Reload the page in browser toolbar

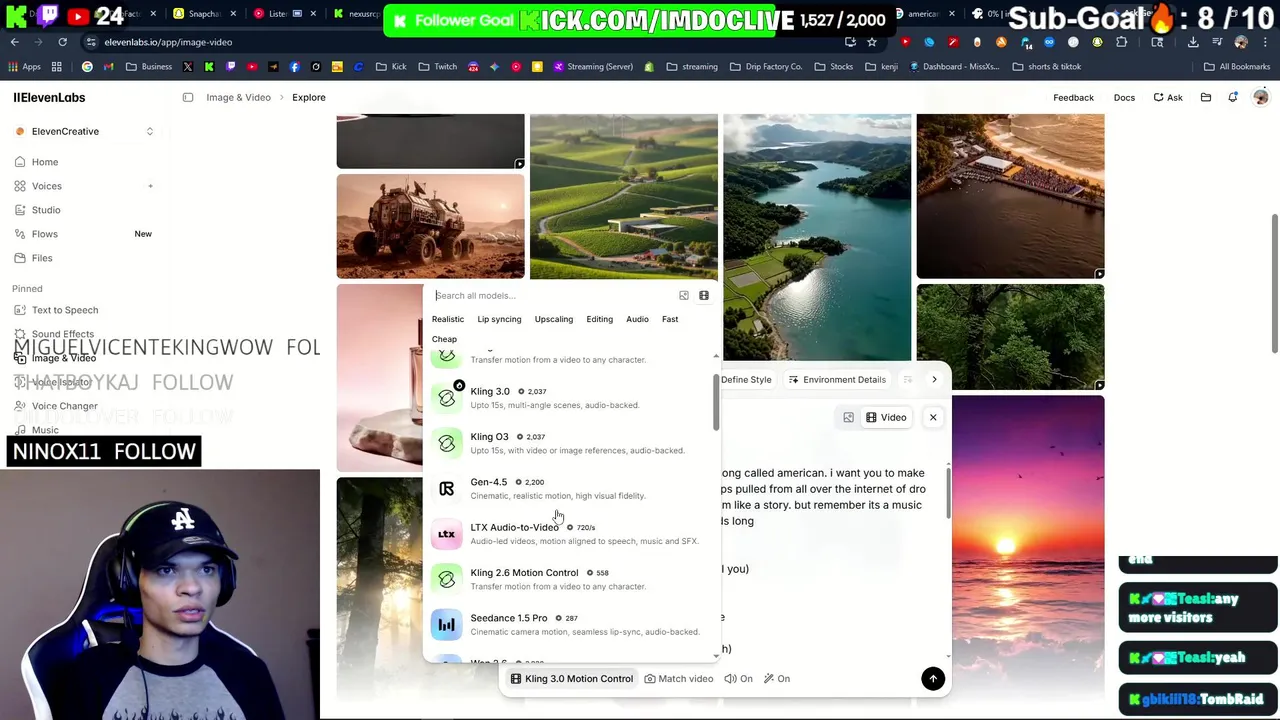pyautogui.click(x=62, y=42)
